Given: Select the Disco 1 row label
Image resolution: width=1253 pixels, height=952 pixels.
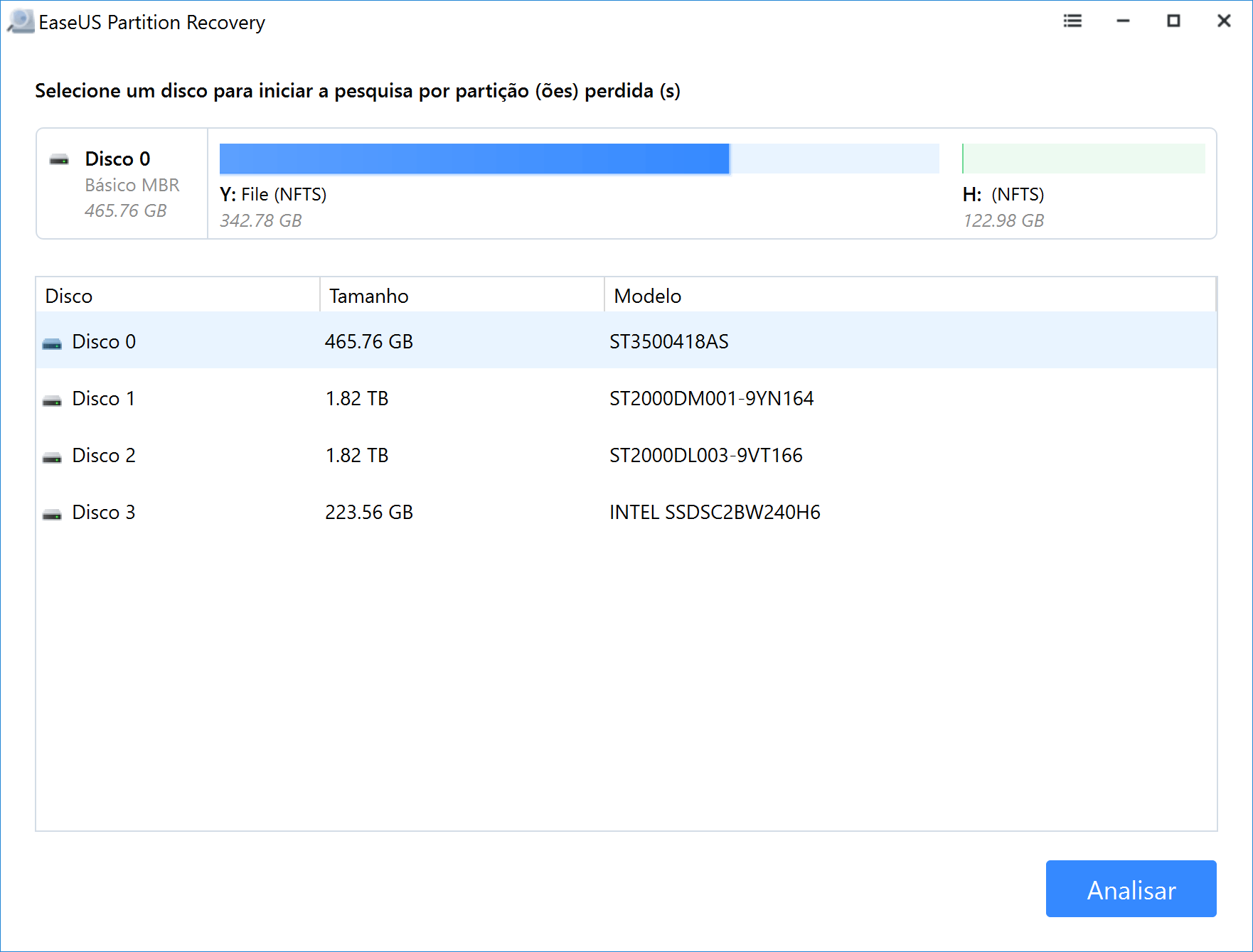Looking at the screenshot, I should (104, 398).
